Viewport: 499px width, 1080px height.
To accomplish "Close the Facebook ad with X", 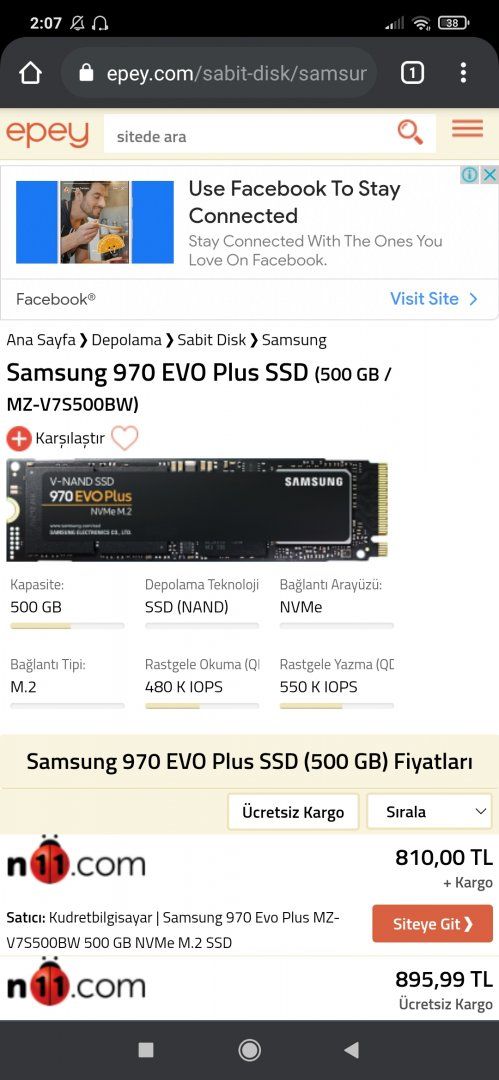I will pos(490,175).
